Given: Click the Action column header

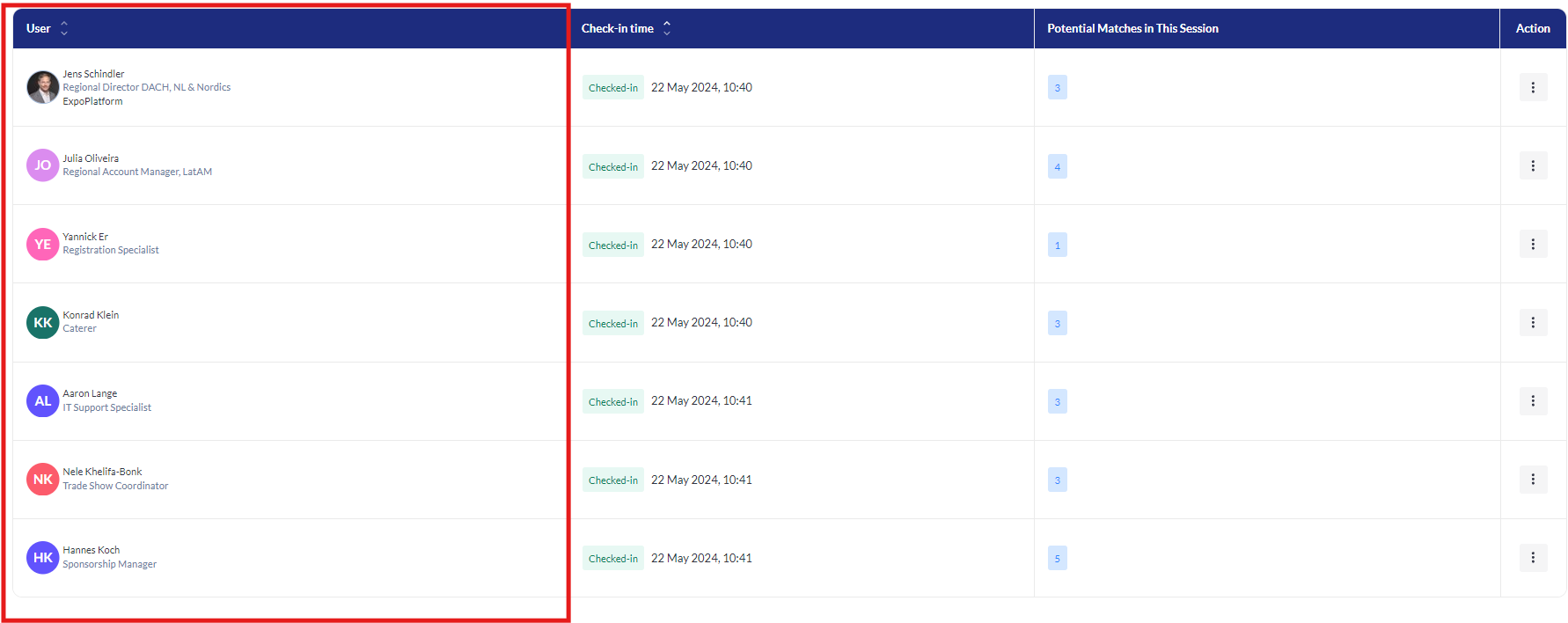Looking at the screenshot, I should click(x=1532, y=28).
